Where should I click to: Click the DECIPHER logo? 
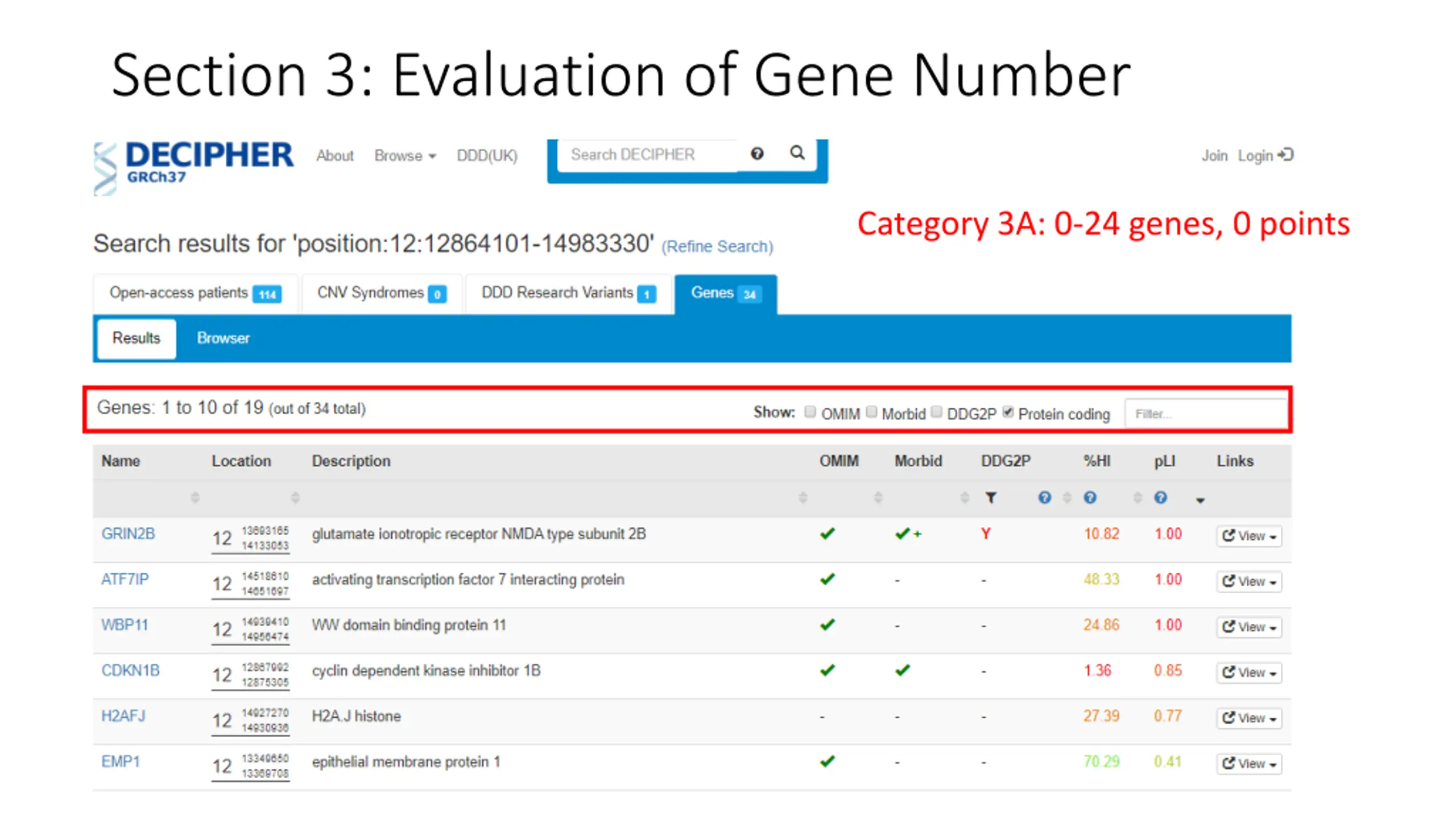[193, 168]
